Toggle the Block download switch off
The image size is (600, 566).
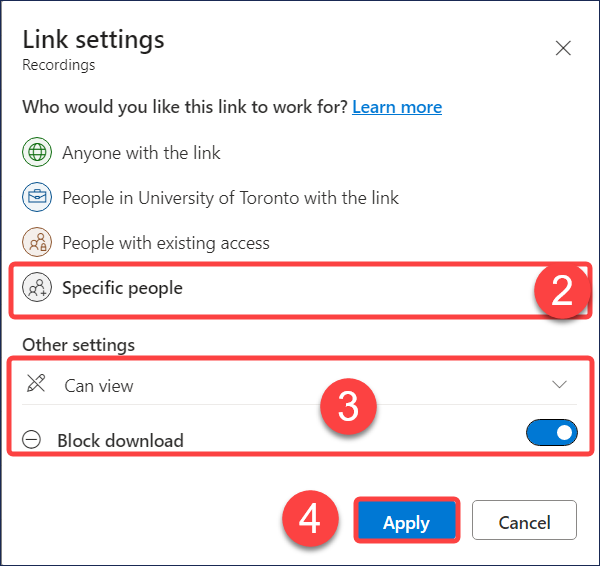pos(552,432)
